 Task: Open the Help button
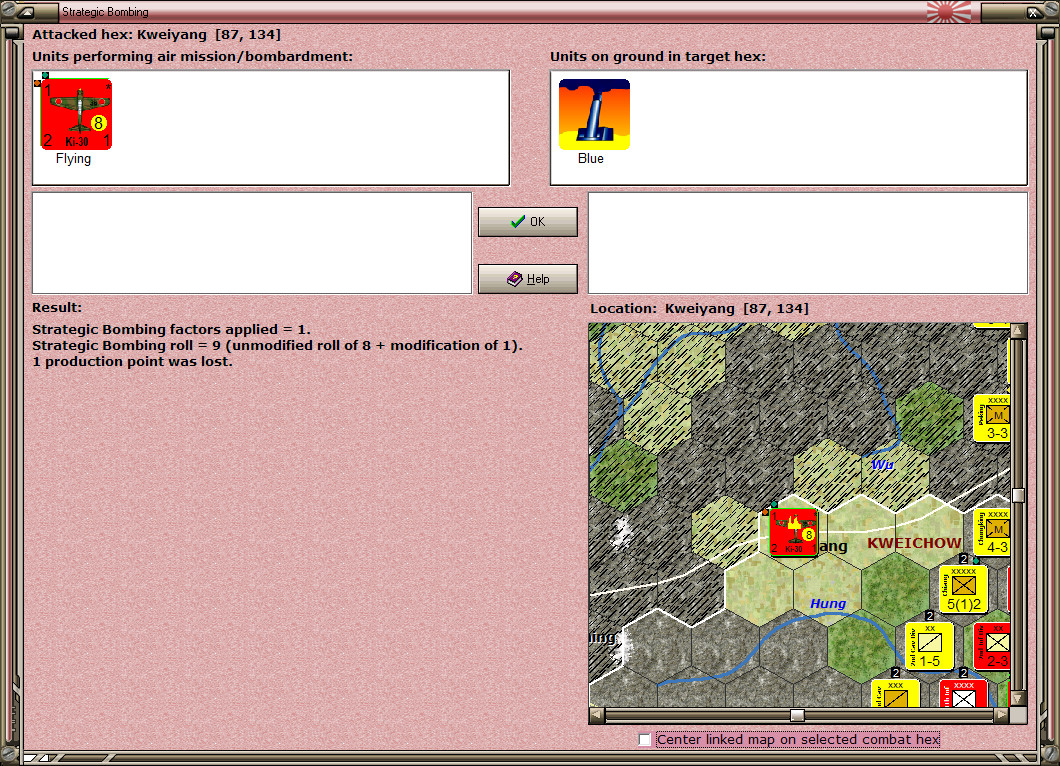pyautogui.click(x=527, y=279)
